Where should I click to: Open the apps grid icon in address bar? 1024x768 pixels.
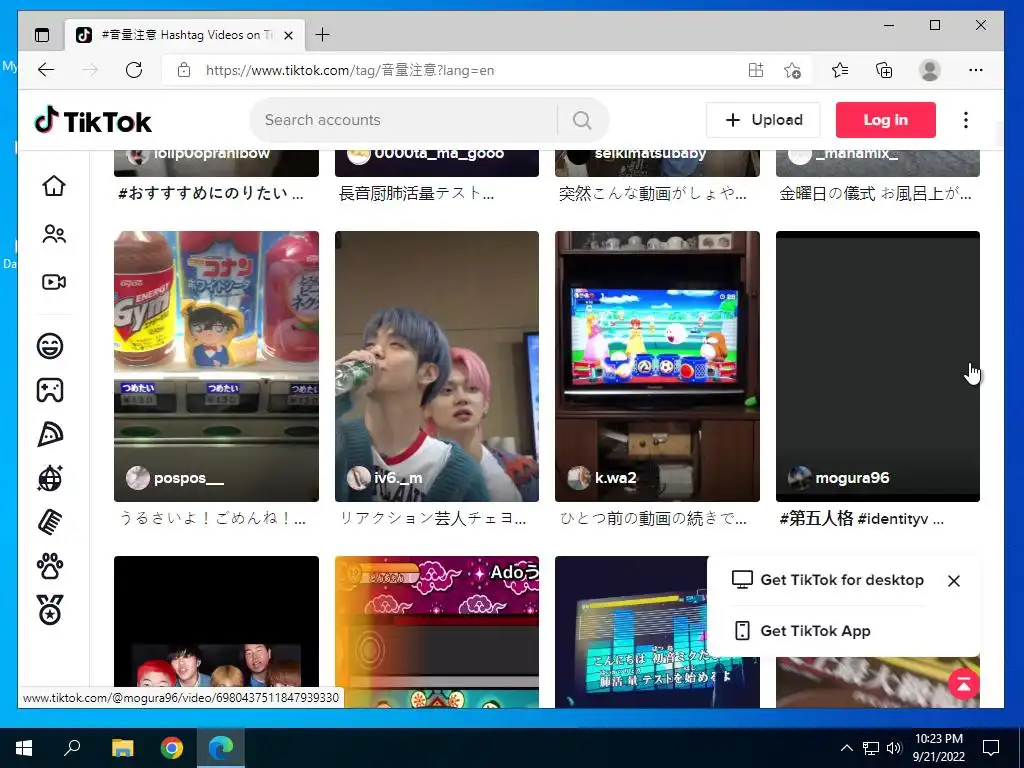click(x=756, y=70)
